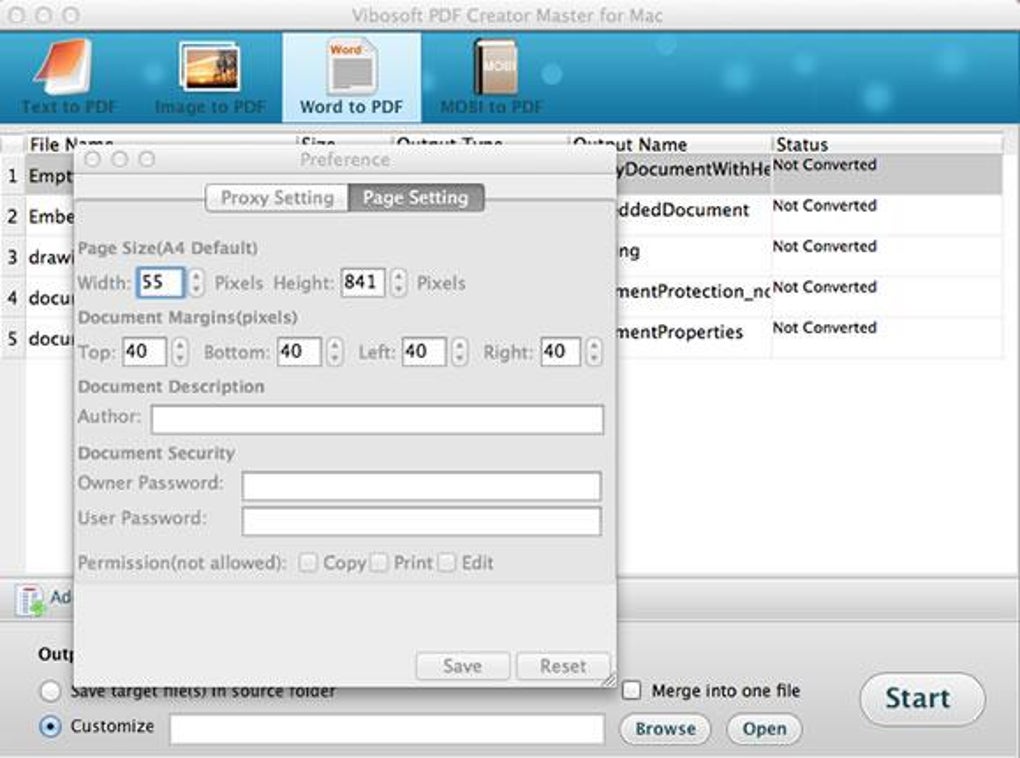Screen dimensions: 1020x758
Task: Click the Bottom margin input field
Action: click(x=299, y=352)
